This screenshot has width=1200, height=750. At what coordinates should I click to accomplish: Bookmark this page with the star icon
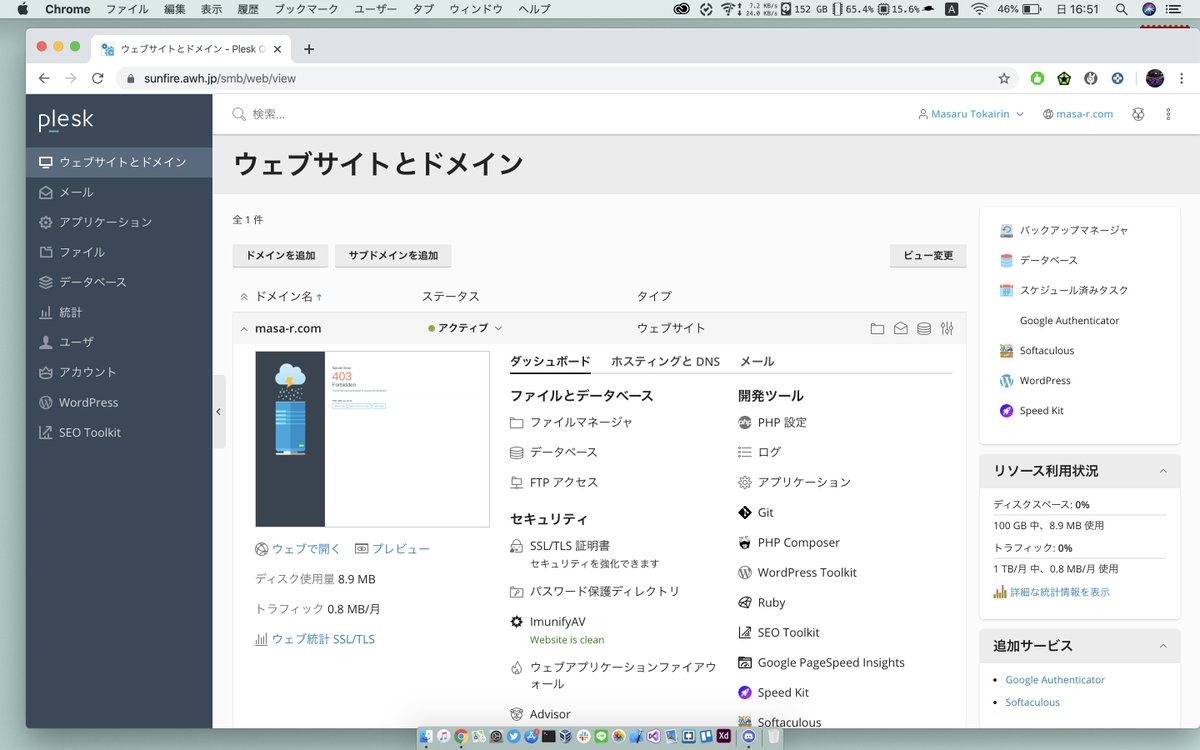[1004, 78]
